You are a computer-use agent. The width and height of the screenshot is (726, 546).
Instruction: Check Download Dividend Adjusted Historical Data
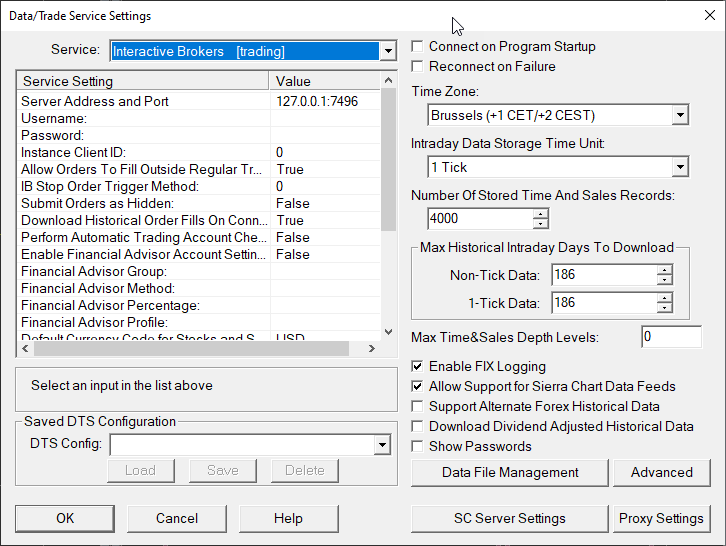(x=417, y=426)
